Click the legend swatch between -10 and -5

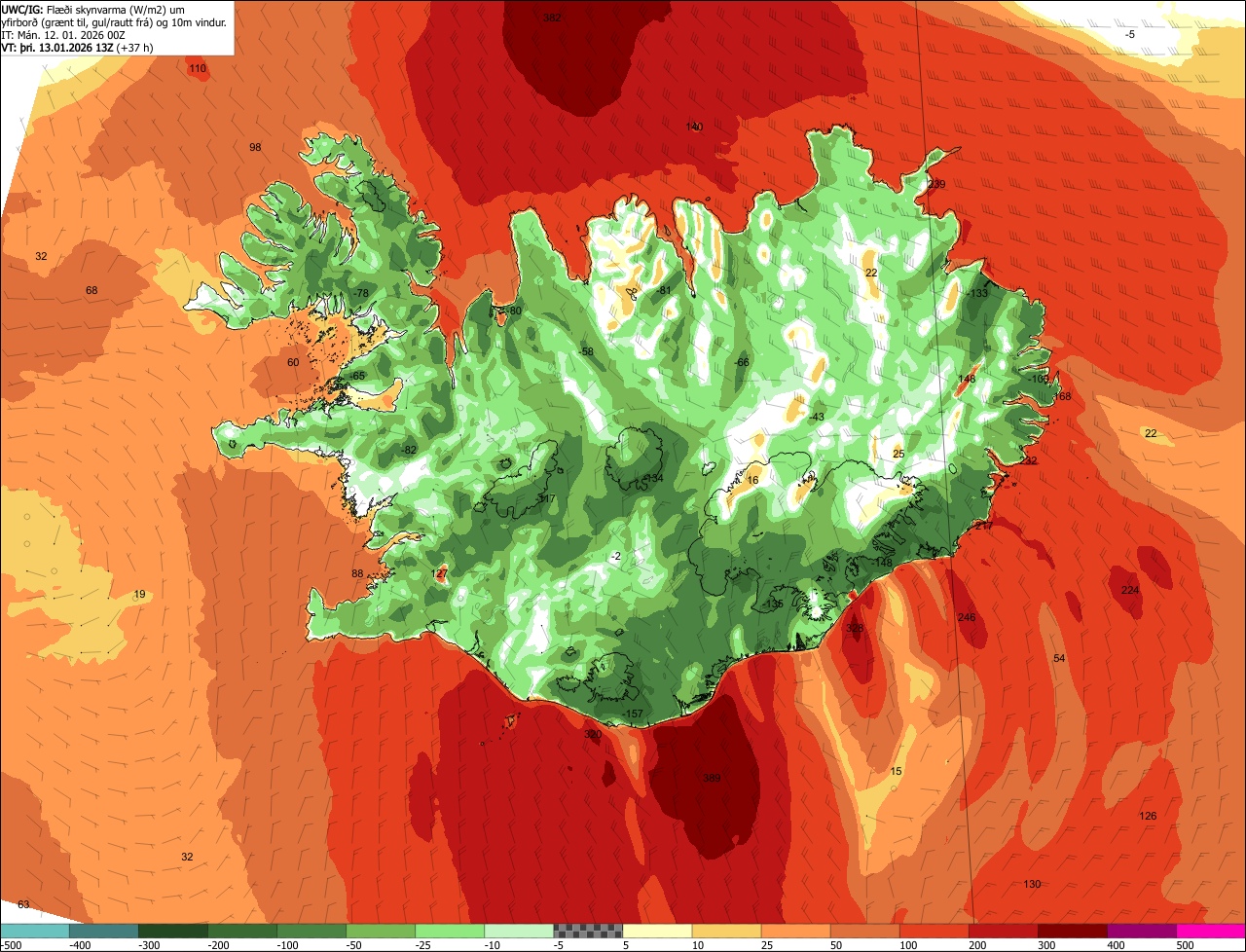click(x=519, y=931)
